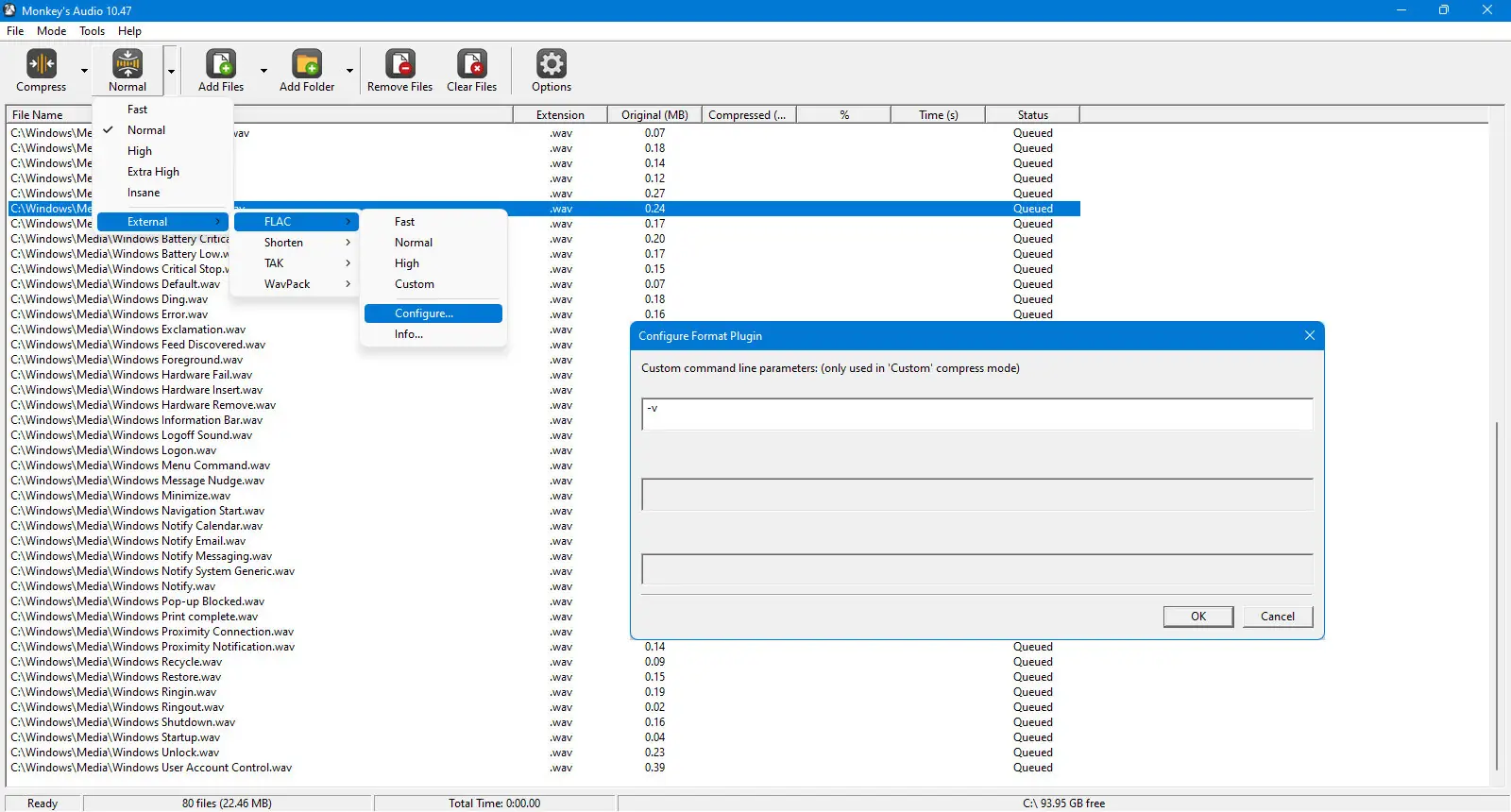The height and width of the screenshot is (812, 1511).
Task: Click Configure... in the FLAC submenu
Action: [433, 313]
